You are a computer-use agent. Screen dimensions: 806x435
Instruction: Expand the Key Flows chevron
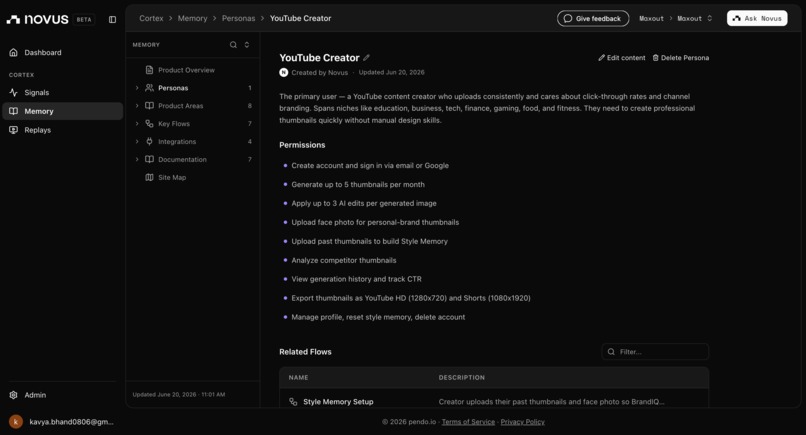pos(137,124)
